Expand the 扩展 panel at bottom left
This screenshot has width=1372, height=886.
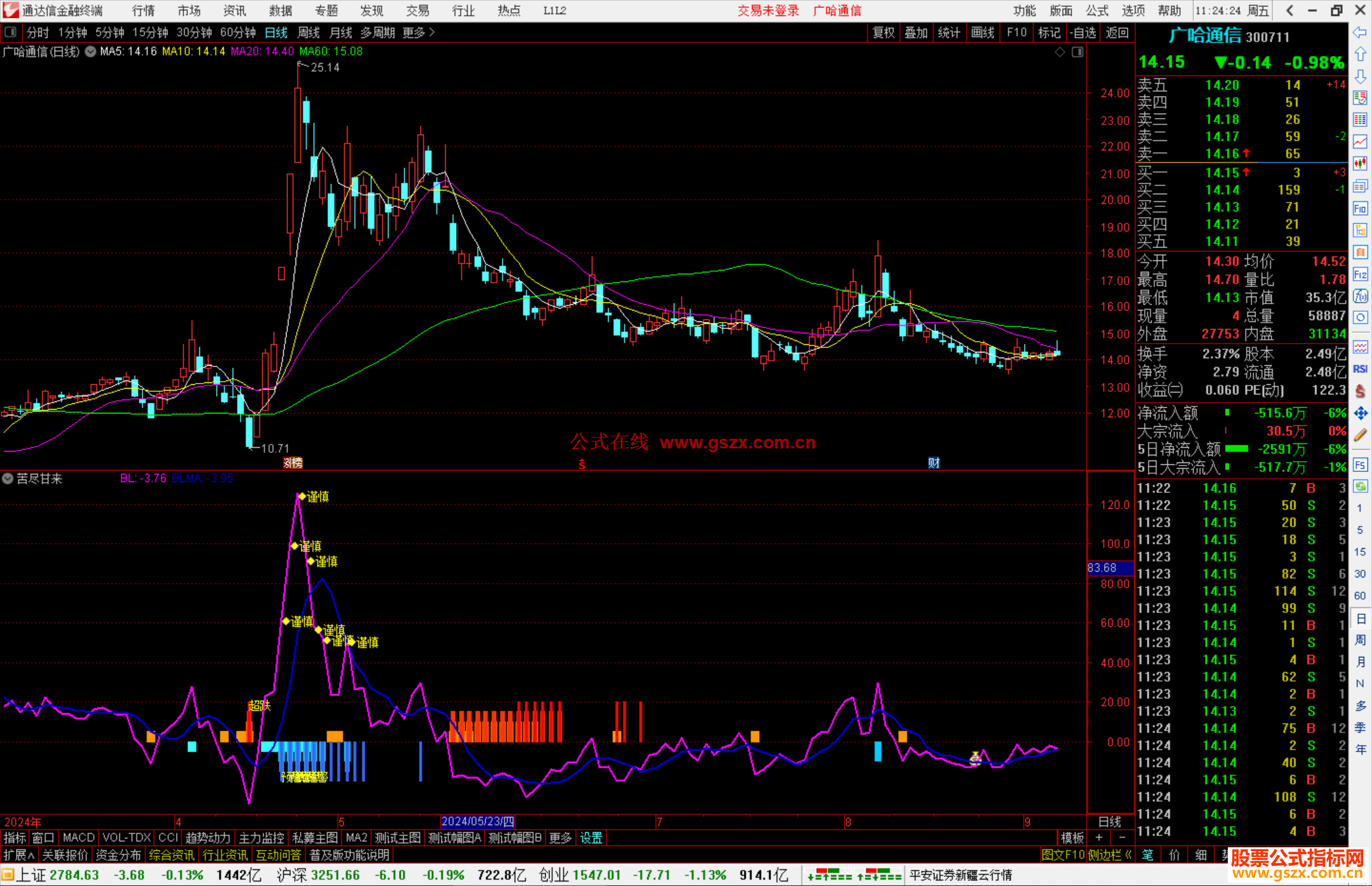point(19,855)
